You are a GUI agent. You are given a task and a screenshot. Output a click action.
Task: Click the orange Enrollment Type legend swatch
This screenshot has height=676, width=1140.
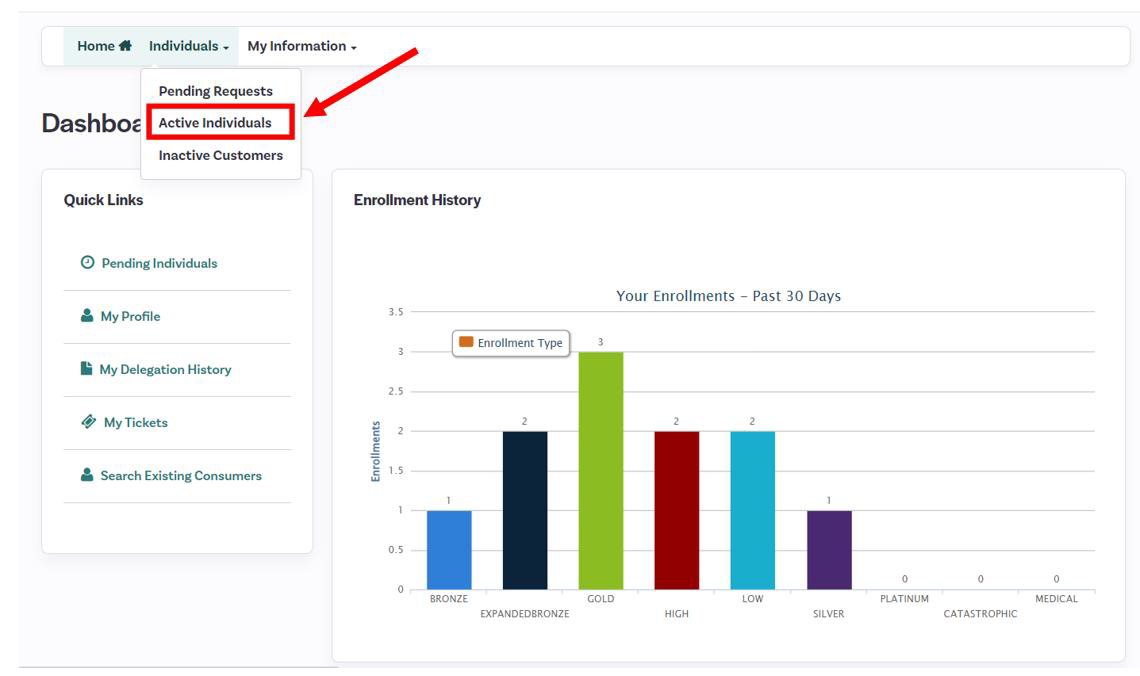(x=466, y=343)
